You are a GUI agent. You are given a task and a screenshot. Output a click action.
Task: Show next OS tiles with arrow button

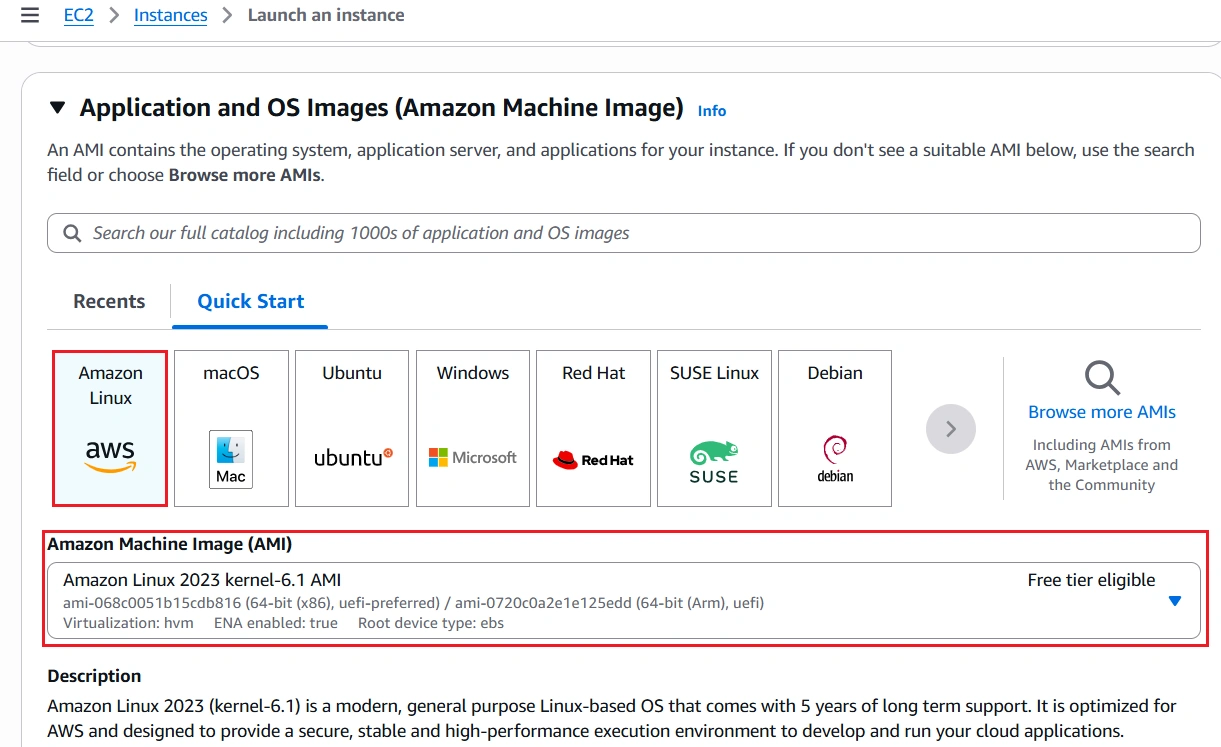pyautogui.click(x=951, y=429)
